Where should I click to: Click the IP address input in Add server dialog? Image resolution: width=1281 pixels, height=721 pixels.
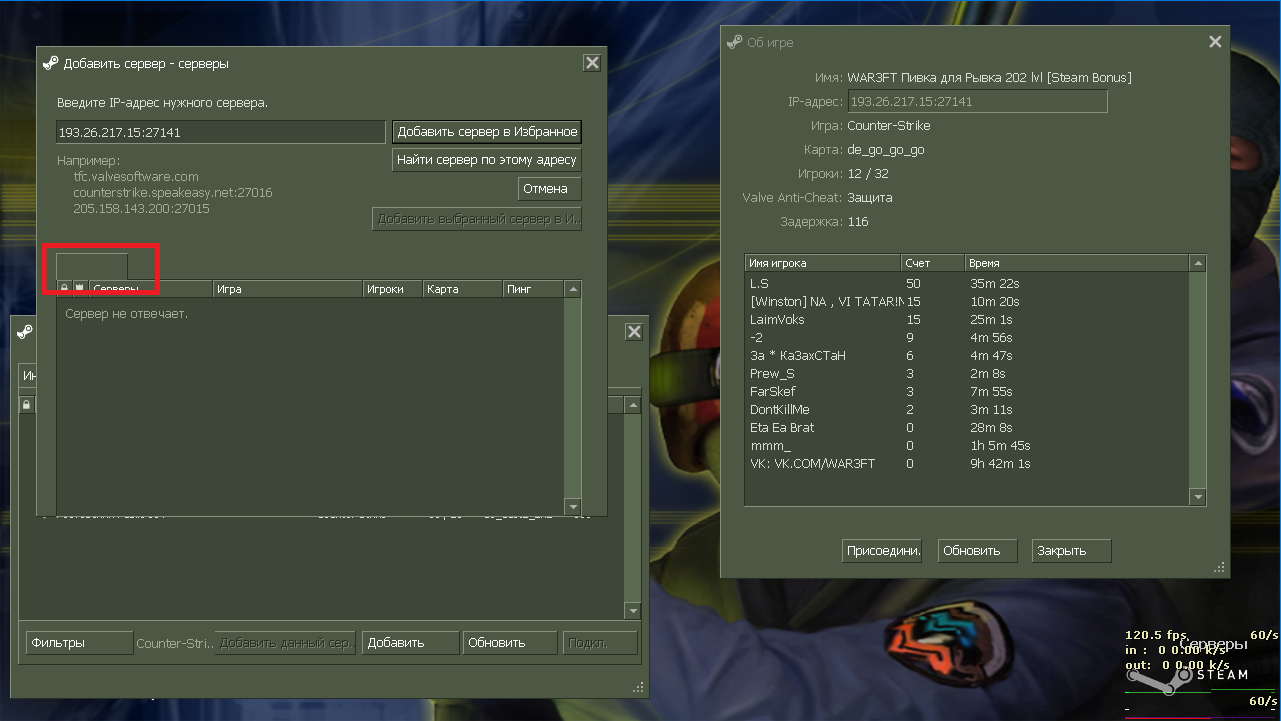pos(220,132)
